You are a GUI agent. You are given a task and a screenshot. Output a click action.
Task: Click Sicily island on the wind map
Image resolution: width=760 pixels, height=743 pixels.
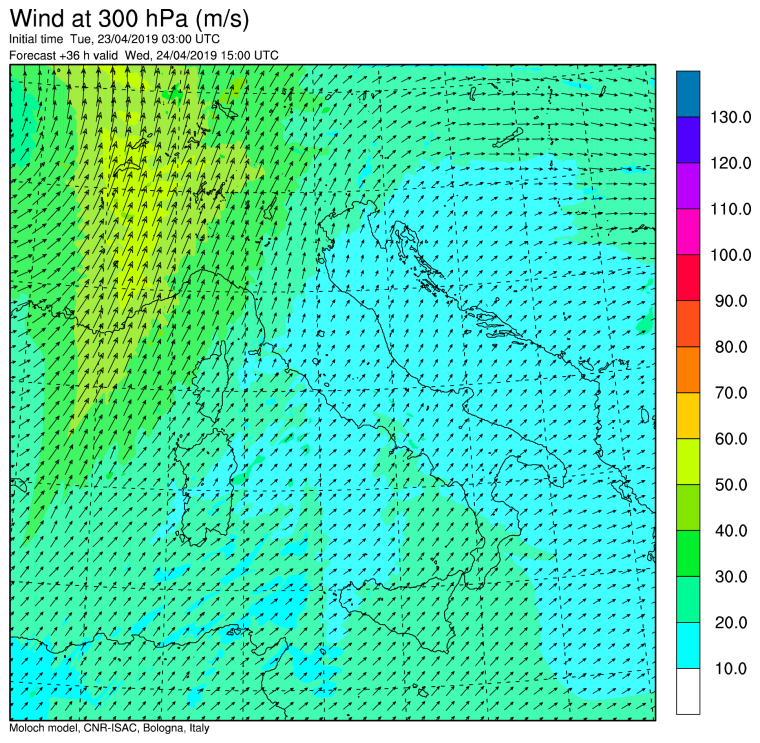[402, 613]
